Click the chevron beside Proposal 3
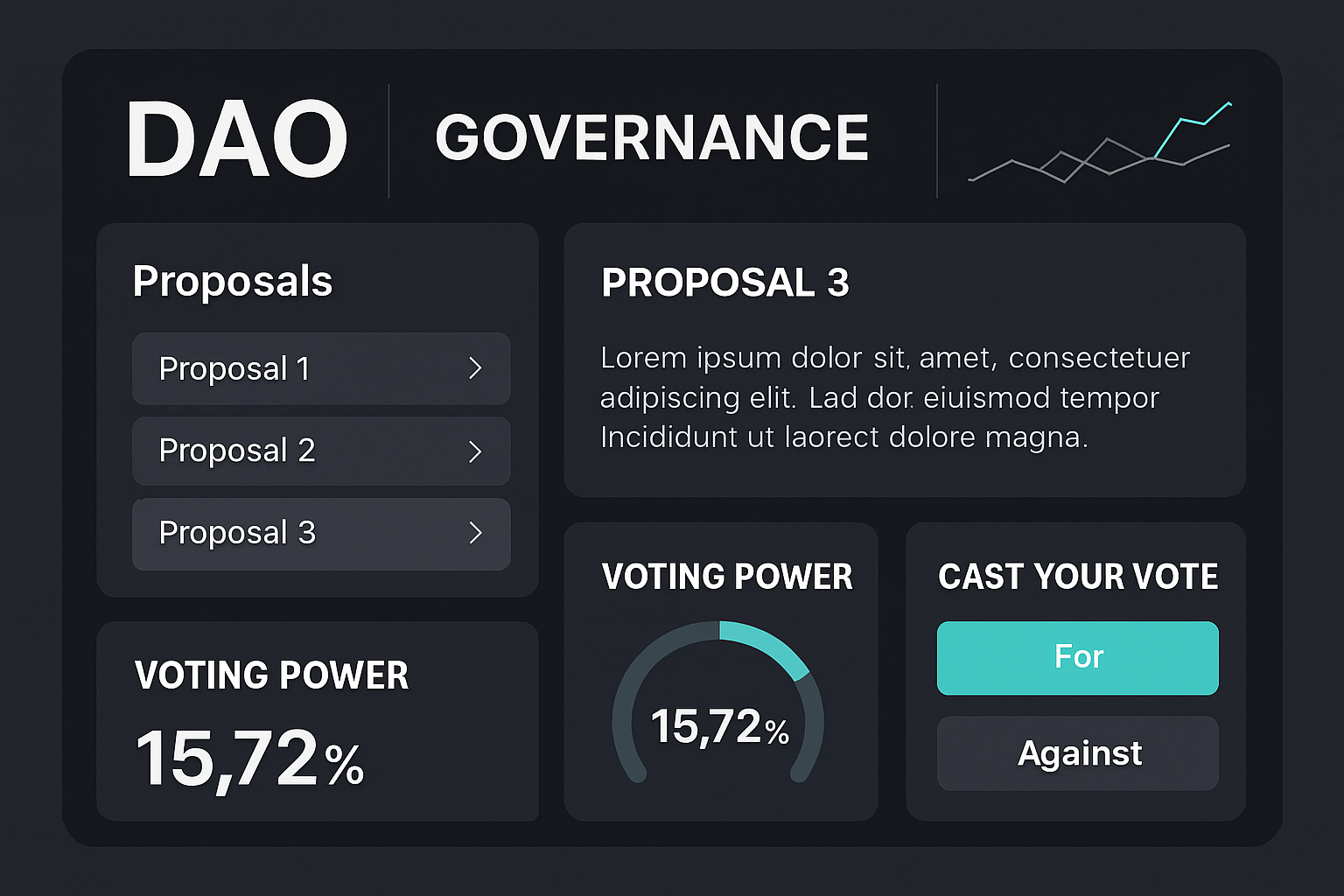Screen dimensions: 1344x896 pos(475,534)
